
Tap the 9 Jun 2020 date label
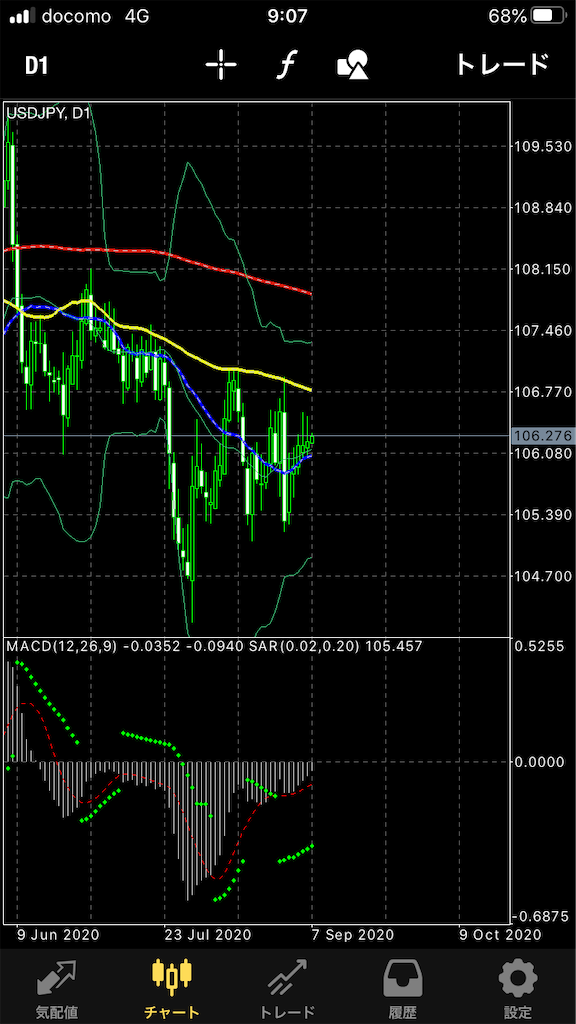coord(59,935)
